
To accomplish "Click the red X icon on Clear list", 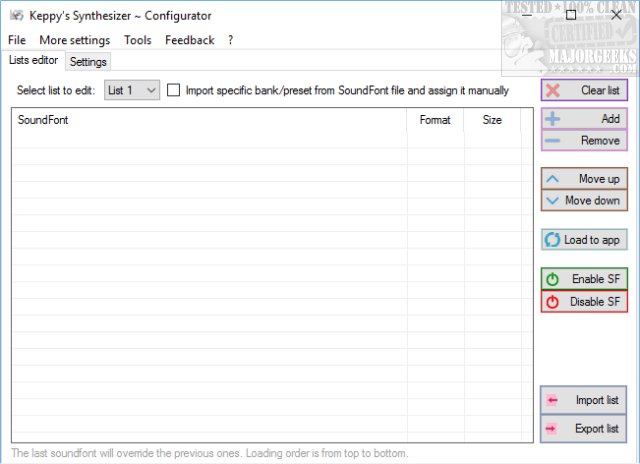I will [553, 90].
